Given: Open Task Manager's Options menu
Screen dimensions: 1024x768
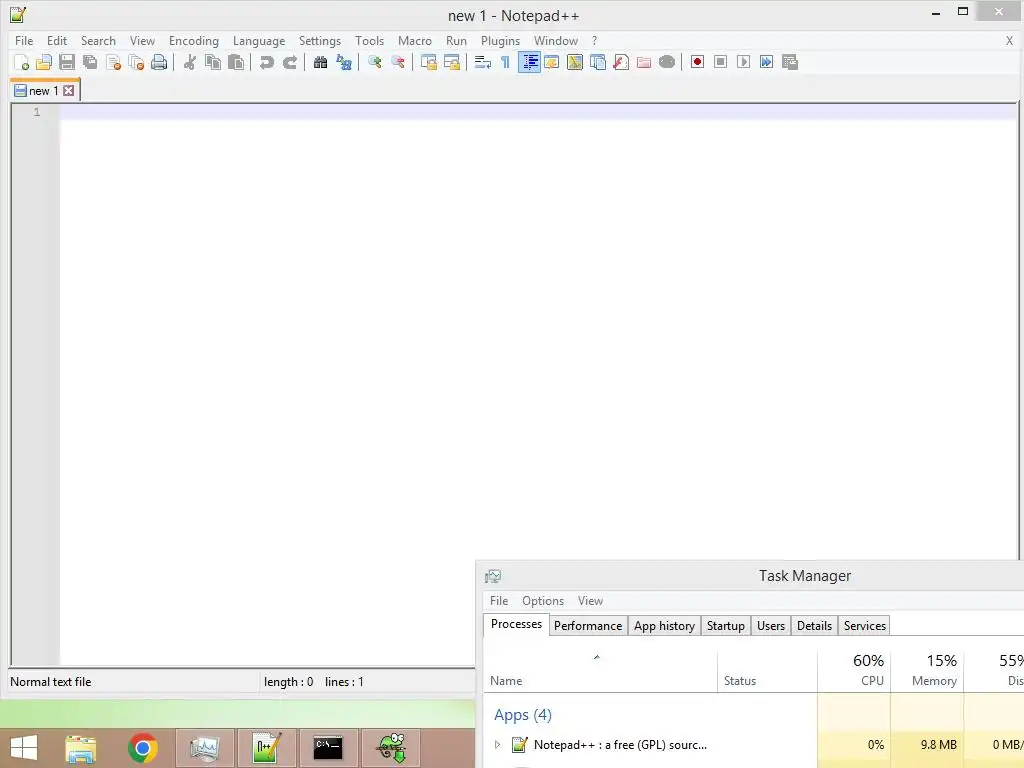Looking at the screenshot, I should [x=542, y=601].
